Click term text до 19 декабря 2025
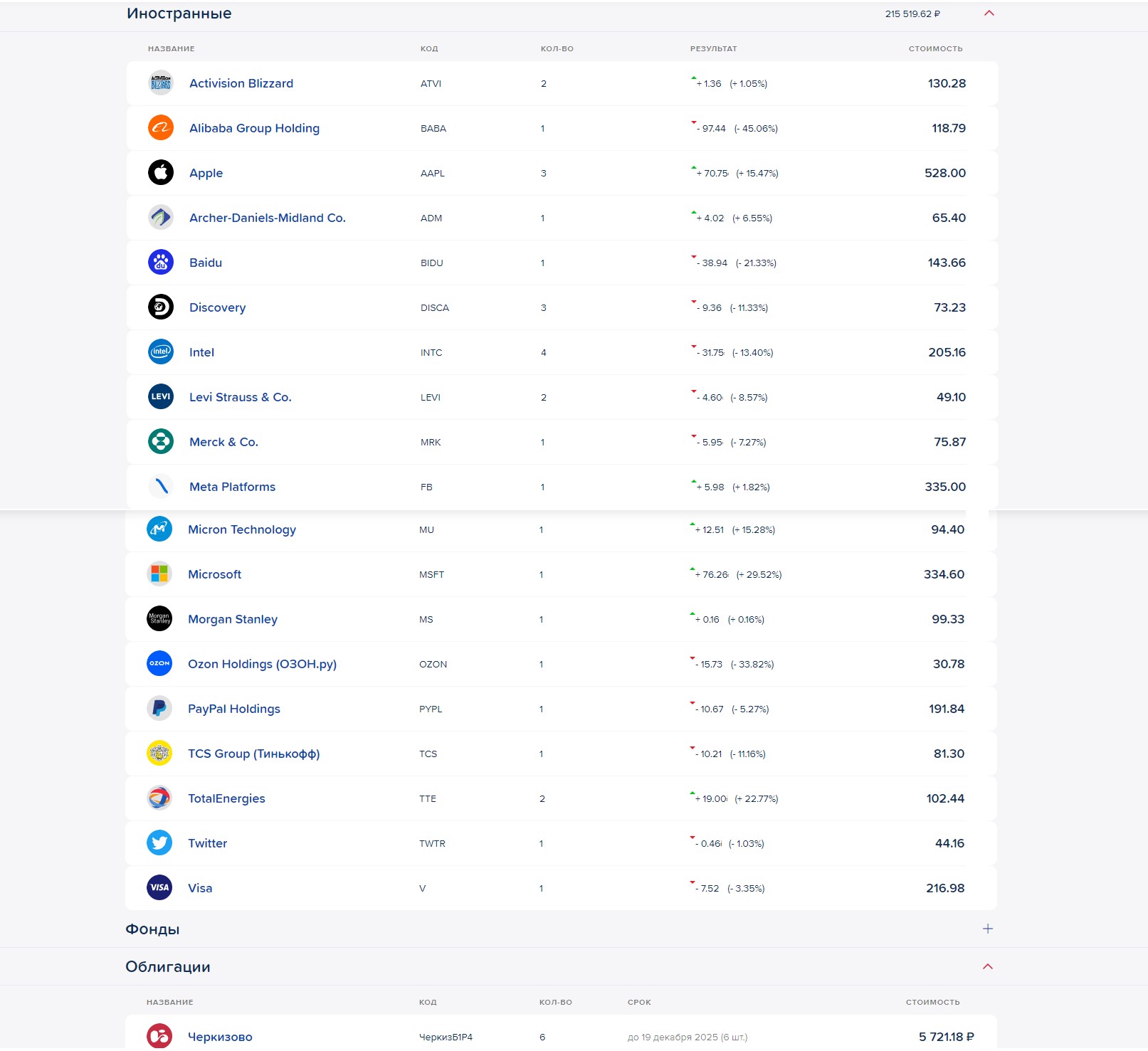 coord(672,1037)
